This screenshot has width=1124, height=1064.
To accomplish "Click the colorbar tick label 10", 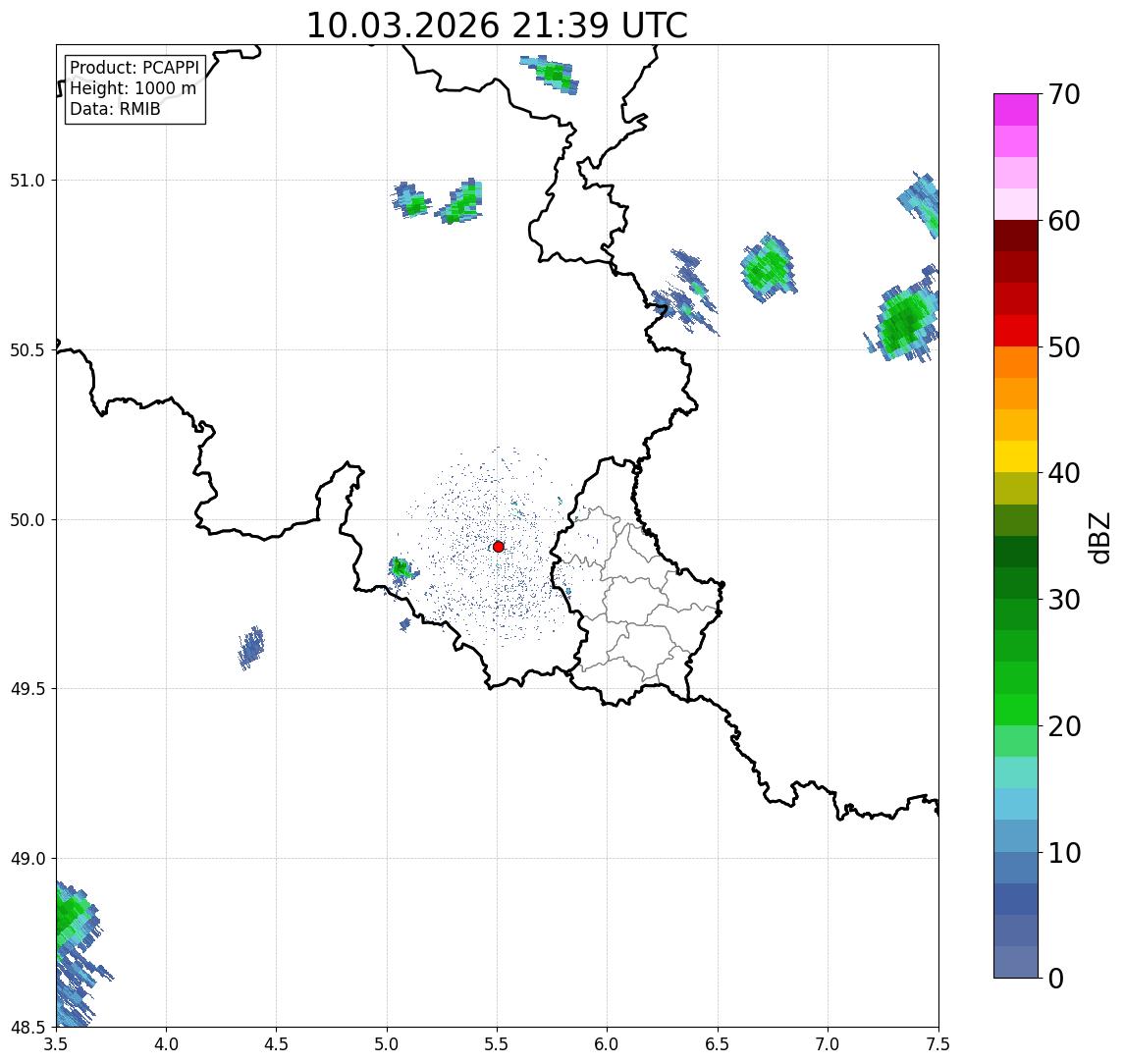I will tap(1064, 853).
